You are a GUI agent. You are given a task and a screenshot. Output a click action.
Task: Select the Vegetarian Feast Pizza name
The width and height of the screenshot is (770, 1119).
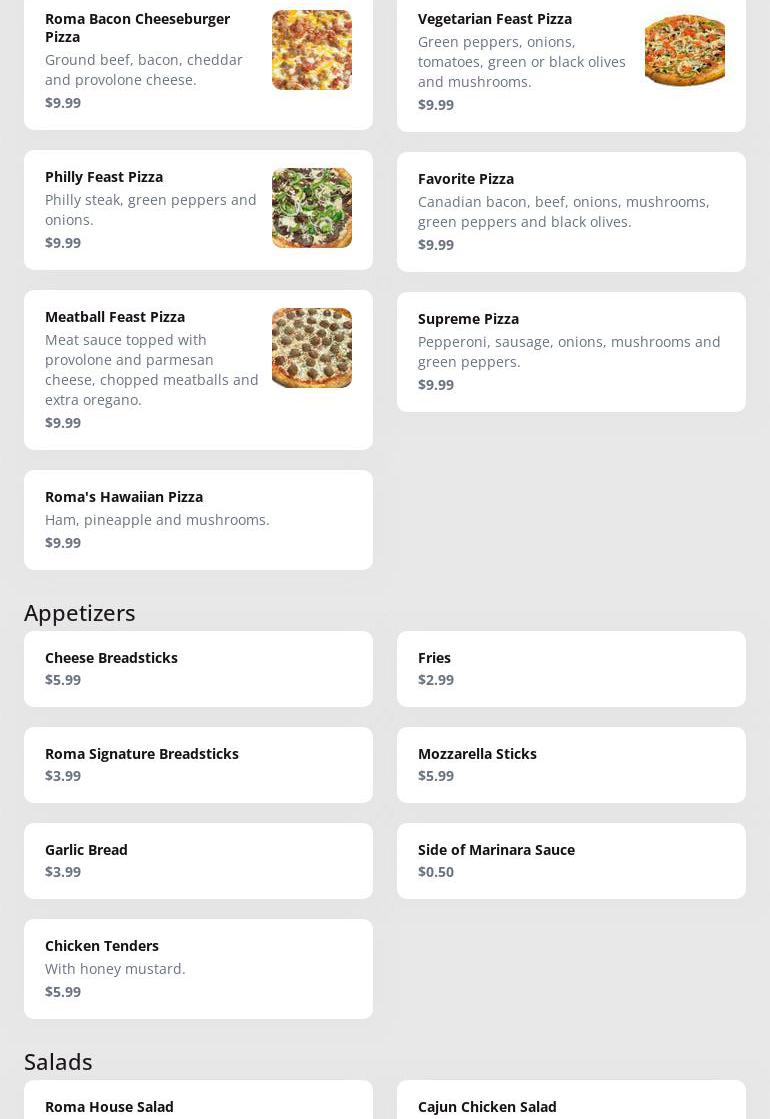[x=494, y=19]
